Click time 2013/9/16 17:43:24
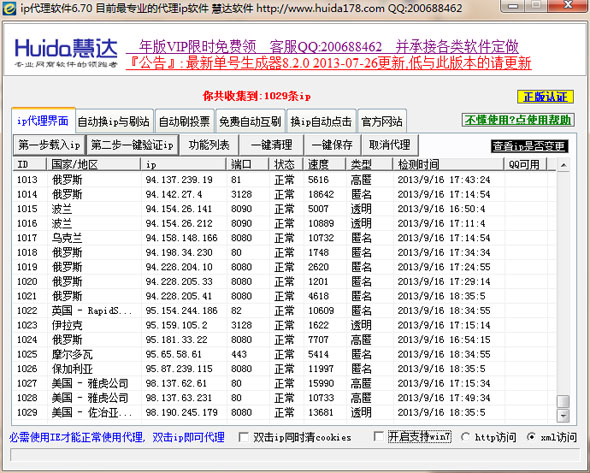Screen dimensions: 590x473 444,179
